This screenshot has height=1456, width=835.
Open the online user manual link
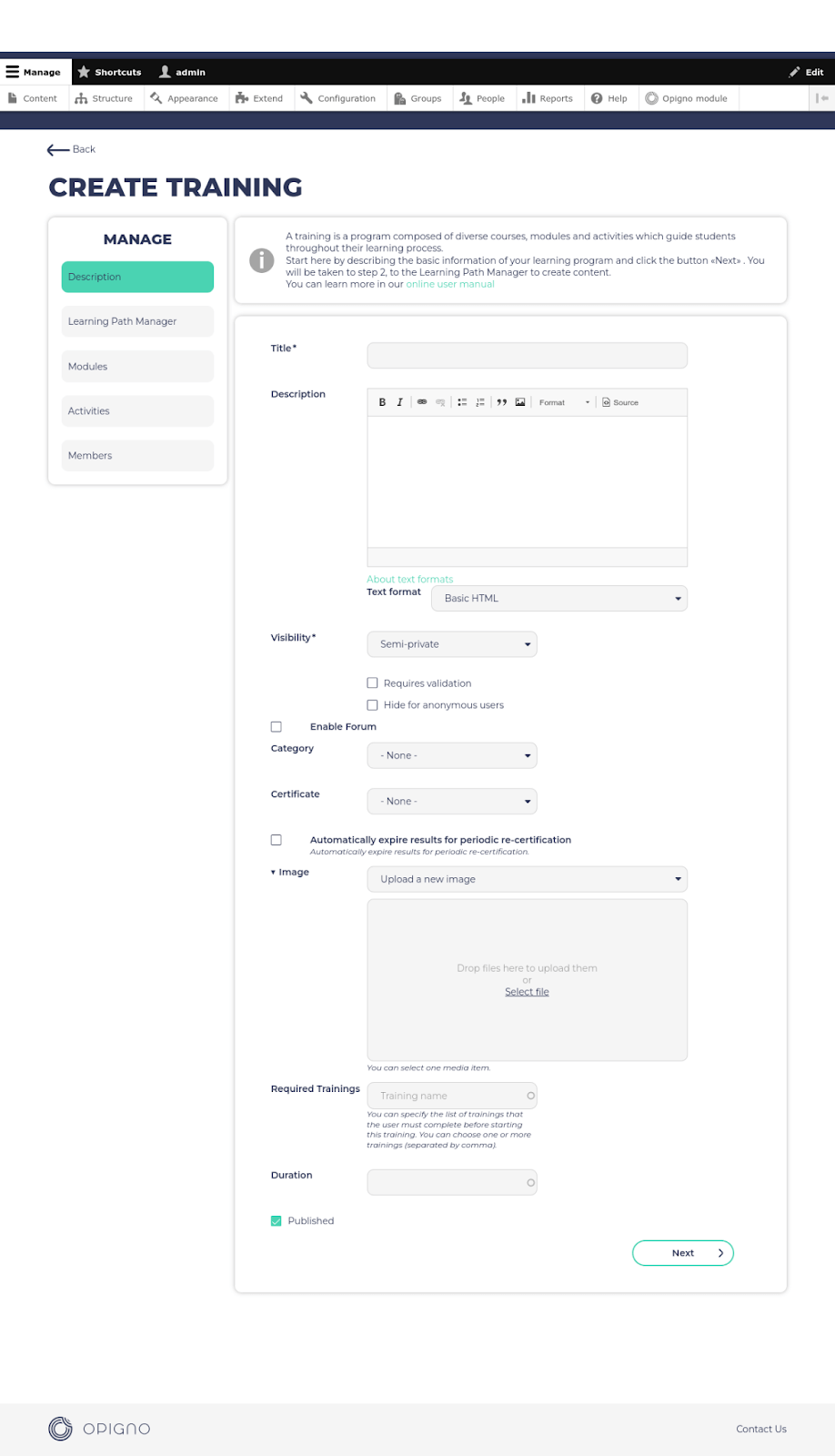point(450,284)
